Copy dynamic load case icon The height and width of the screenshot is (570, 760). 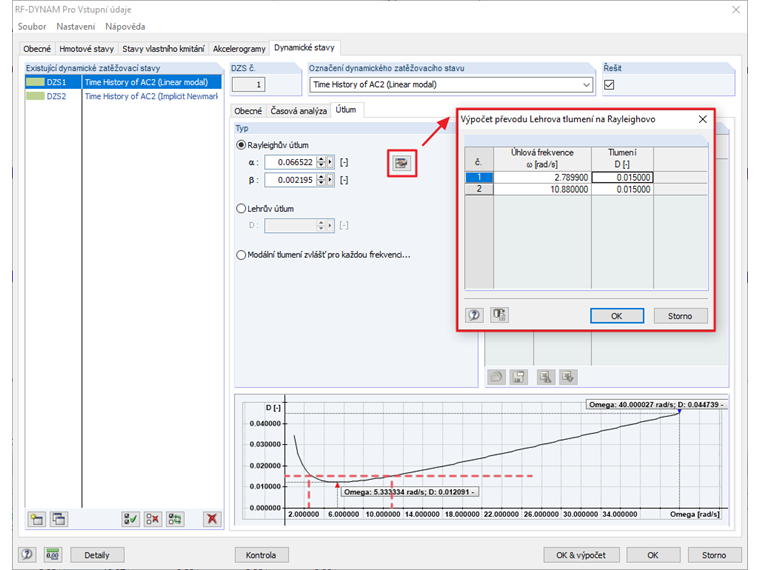59,519
